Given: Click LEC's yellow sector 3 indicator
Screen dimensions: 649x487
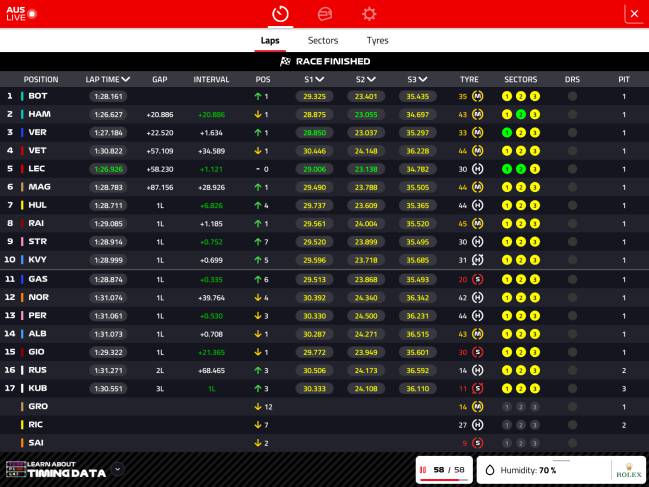Looking at the screenshot, I should tap(535, 169).
